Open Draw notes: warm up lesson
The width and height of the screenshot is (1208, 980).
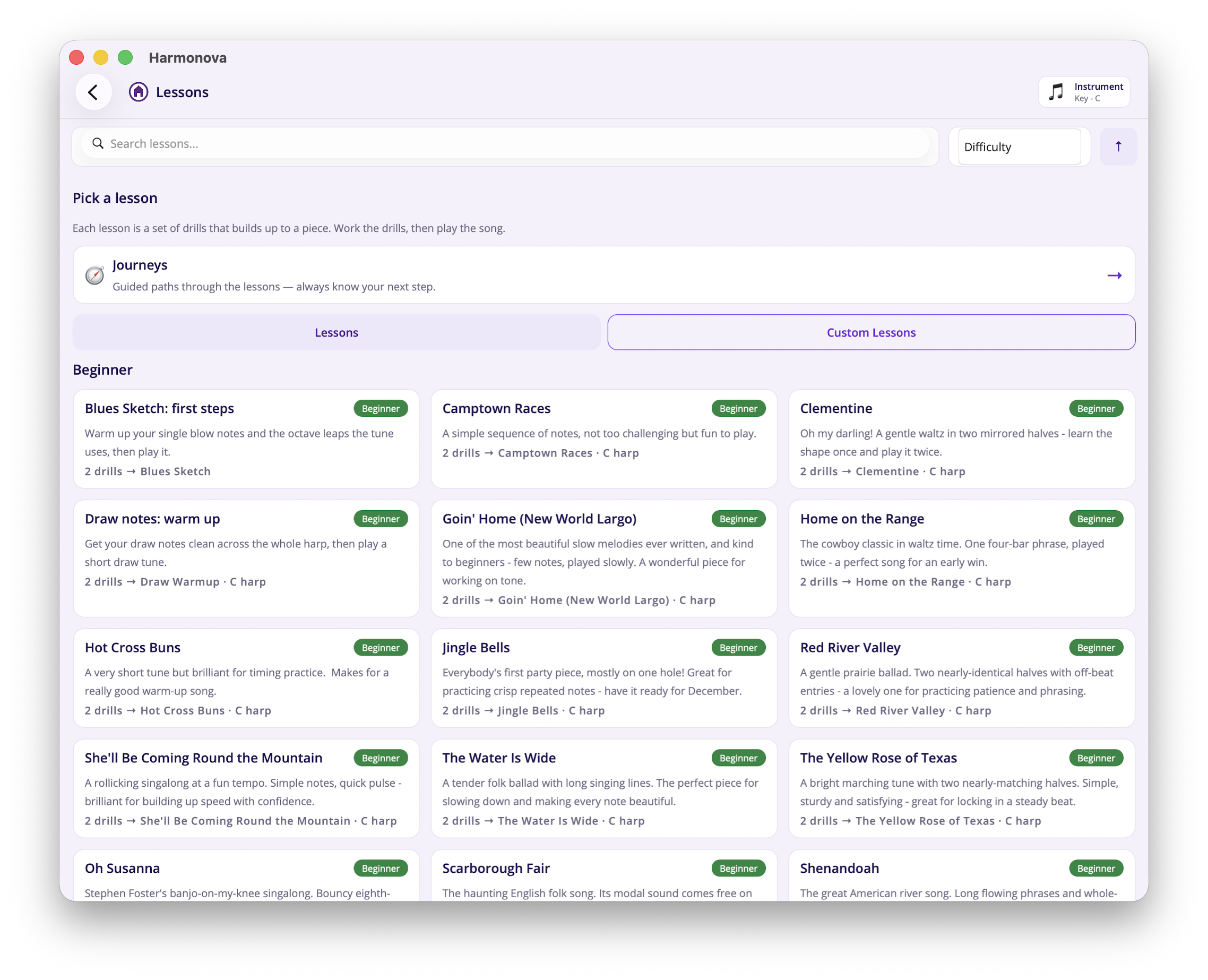click(x=246, y=558)
